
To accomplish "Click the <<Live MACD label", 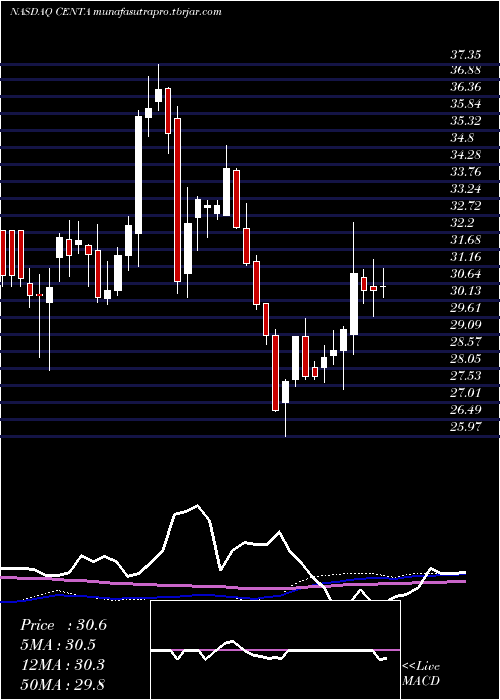I will coord(421,674).
